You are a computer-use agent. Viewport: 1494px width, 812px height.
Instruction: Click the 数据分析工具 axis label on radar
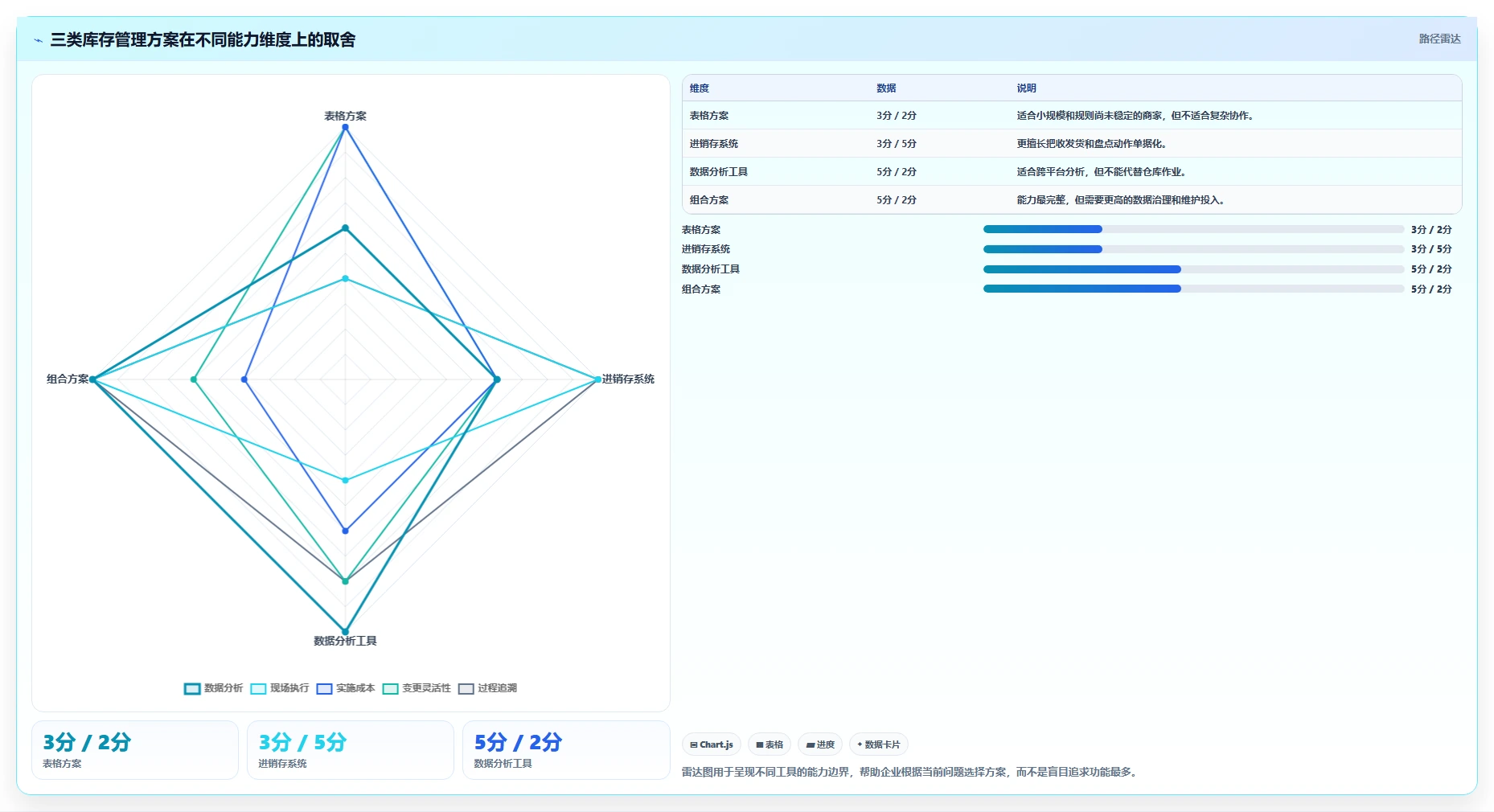(x=345, y=641)
